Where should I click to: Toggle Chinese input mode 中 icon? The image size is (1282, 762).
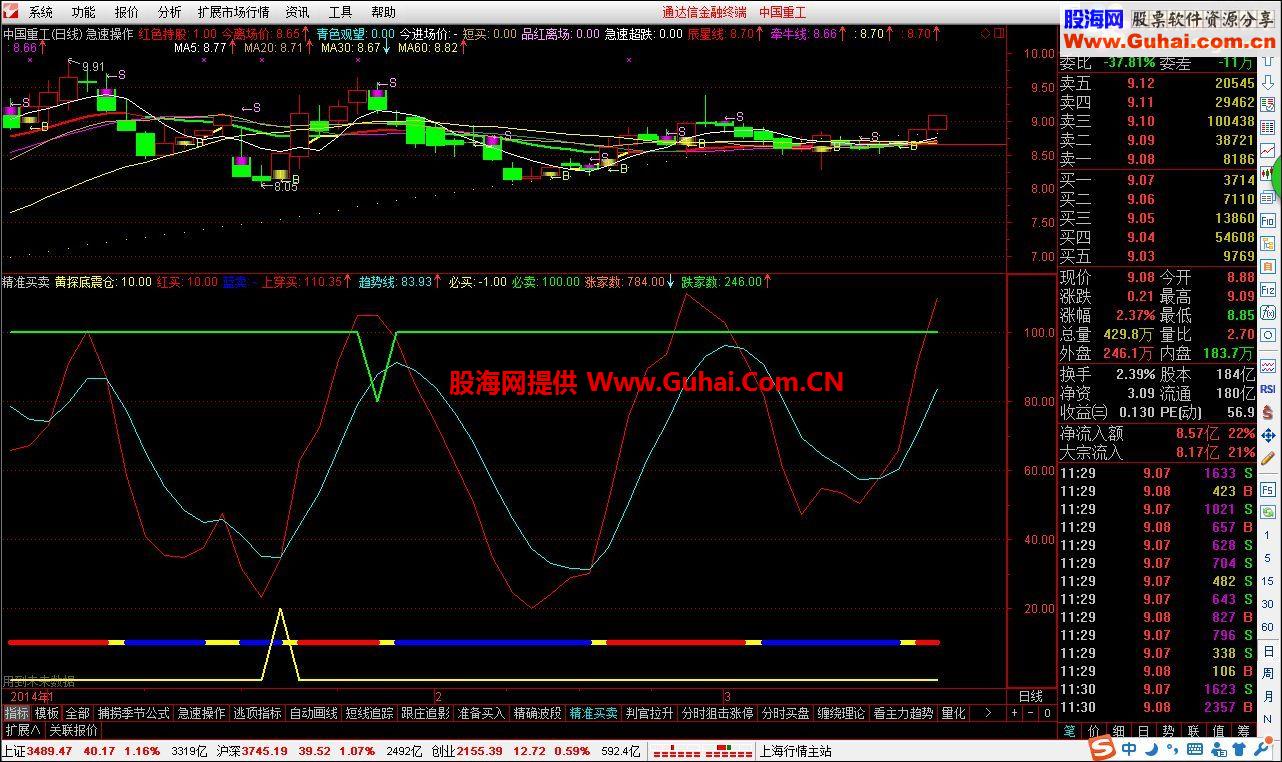(1127, 750)
